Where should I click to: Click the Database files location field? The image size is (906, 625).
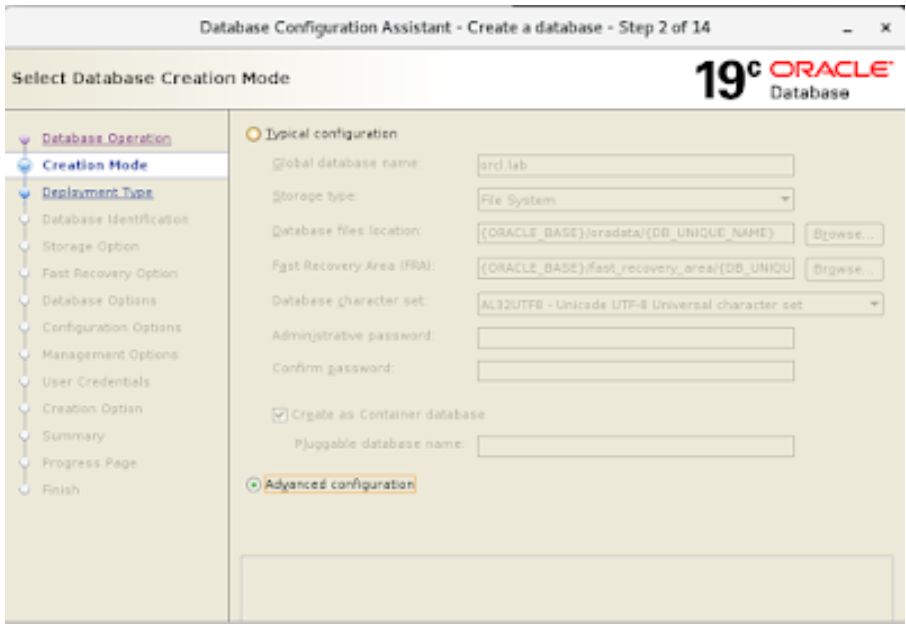(636, 233)
